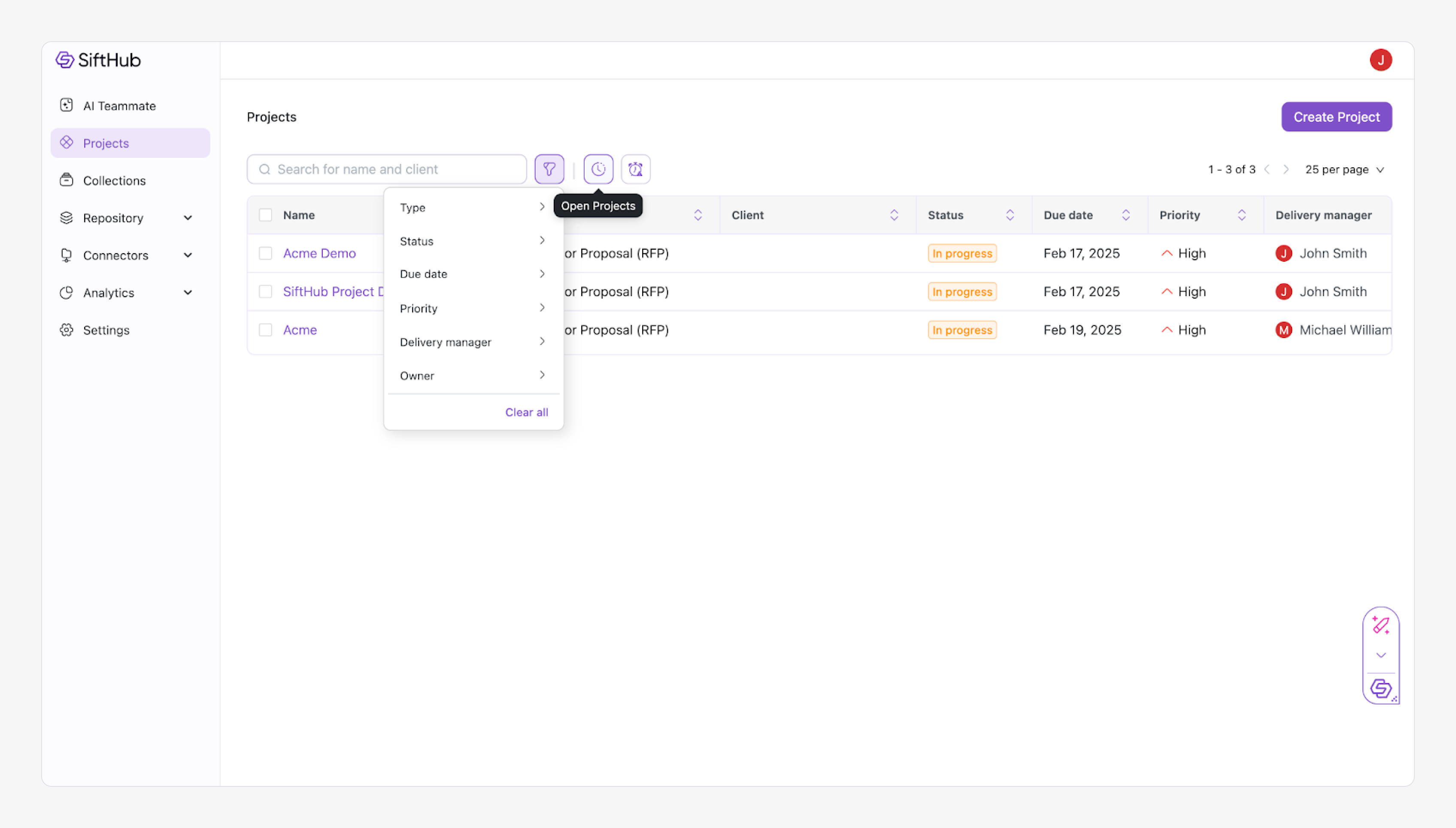Click Clear all in filter menu
Viewport: 1456px width, 828px height.
pos(526,412)
